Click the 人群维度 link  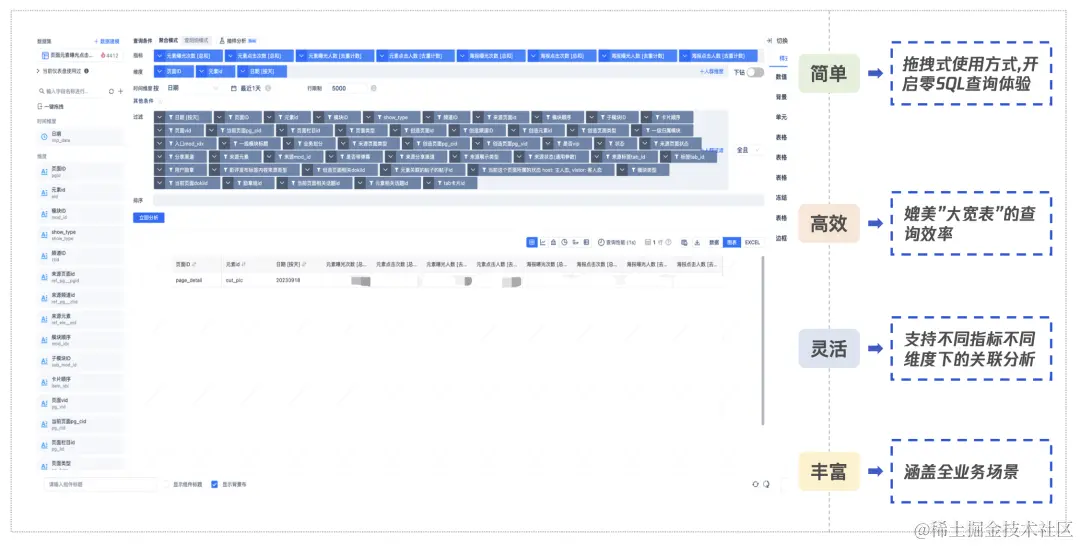tap(712, 72)
